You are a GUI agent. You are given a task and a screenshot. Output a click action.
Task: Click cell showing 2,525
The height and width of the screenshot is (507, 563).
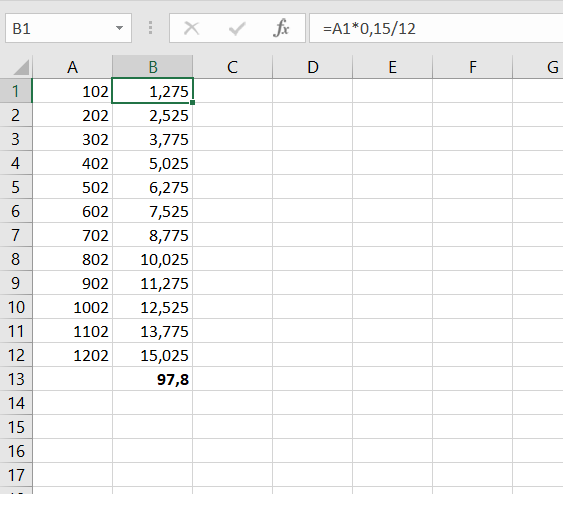pos(153,115)
